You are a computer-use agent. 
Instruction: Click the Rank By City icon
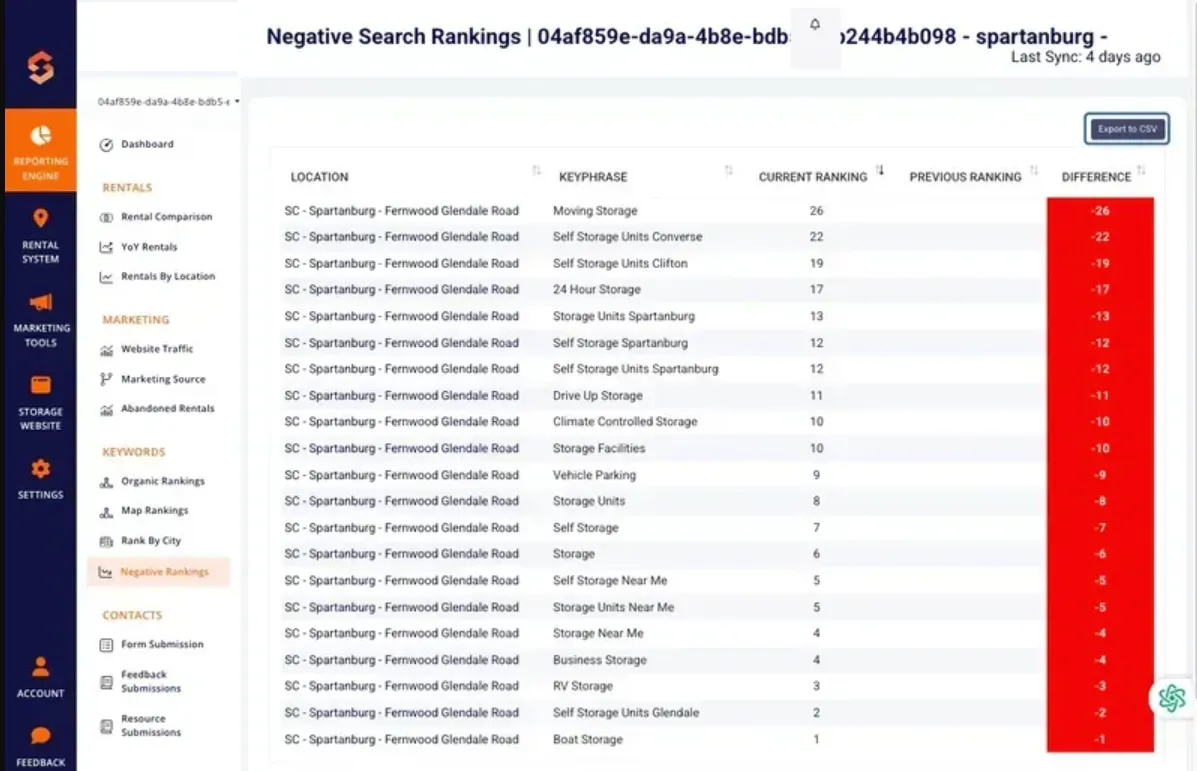click(106, 541)
